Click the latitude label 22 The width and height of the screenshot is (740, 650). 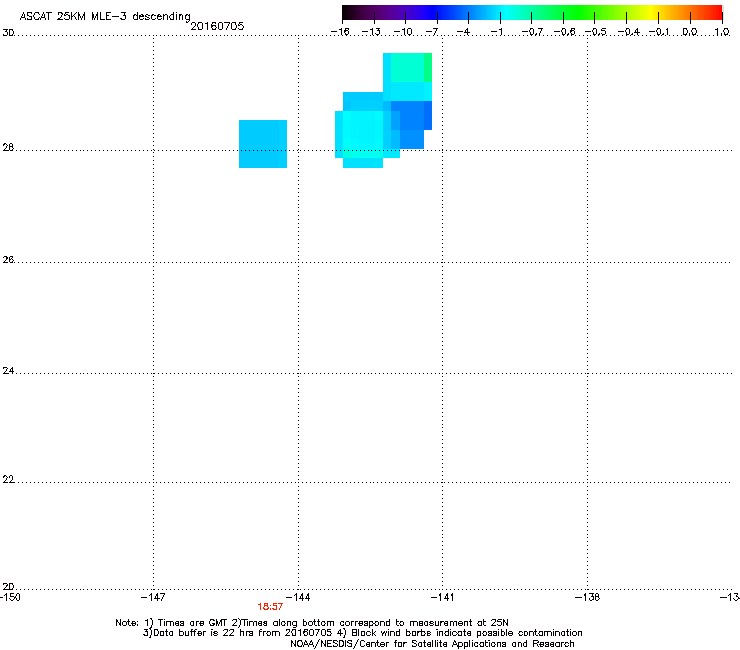[x=8, y=480]
